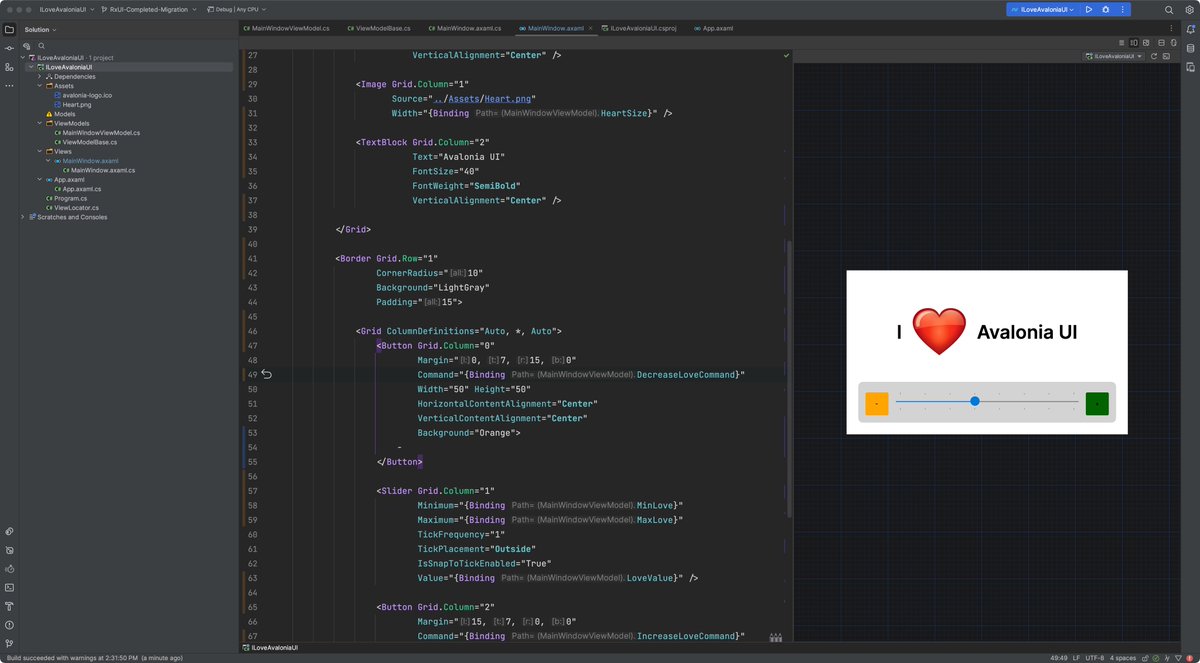
Task: Open the run configuration ILoveAvaloniaUI dropdown
Action: tap(1042, 9)
